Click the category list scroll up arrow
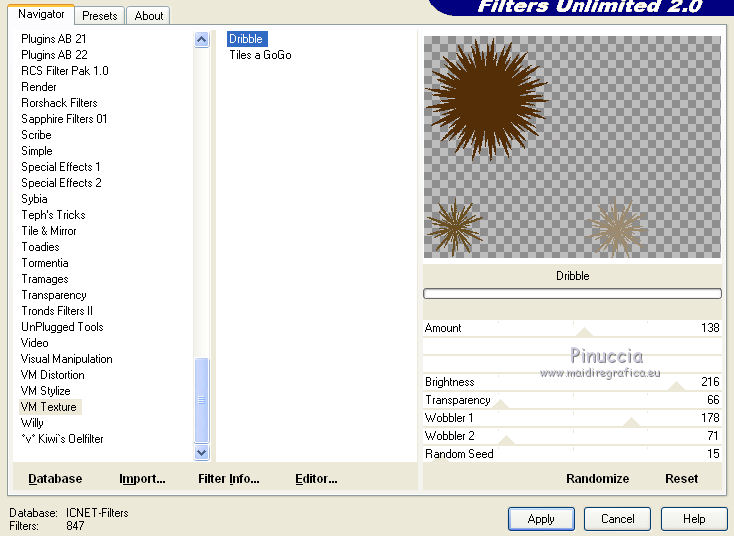This screenshot has height=536, width=734. [201, 39]
